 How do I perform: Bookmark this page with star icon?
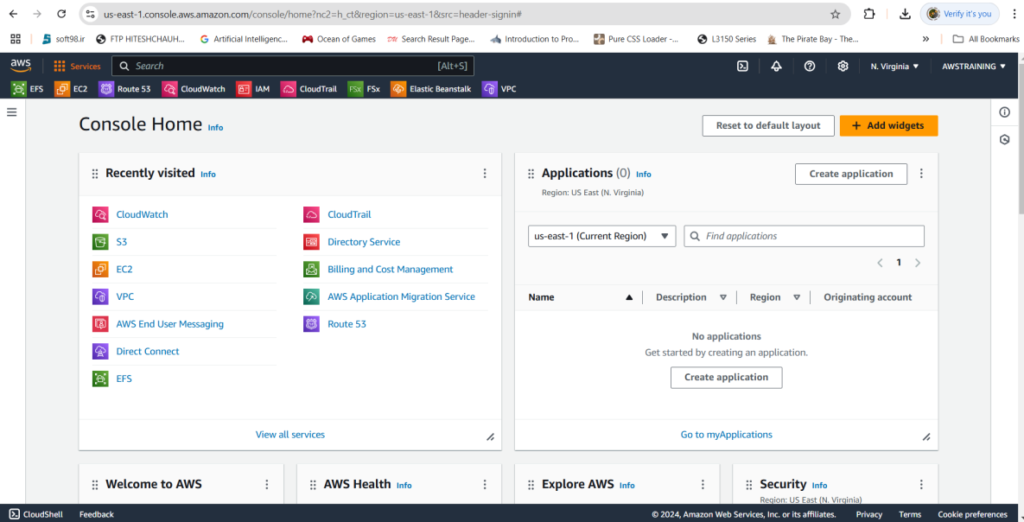click(835, 14)
